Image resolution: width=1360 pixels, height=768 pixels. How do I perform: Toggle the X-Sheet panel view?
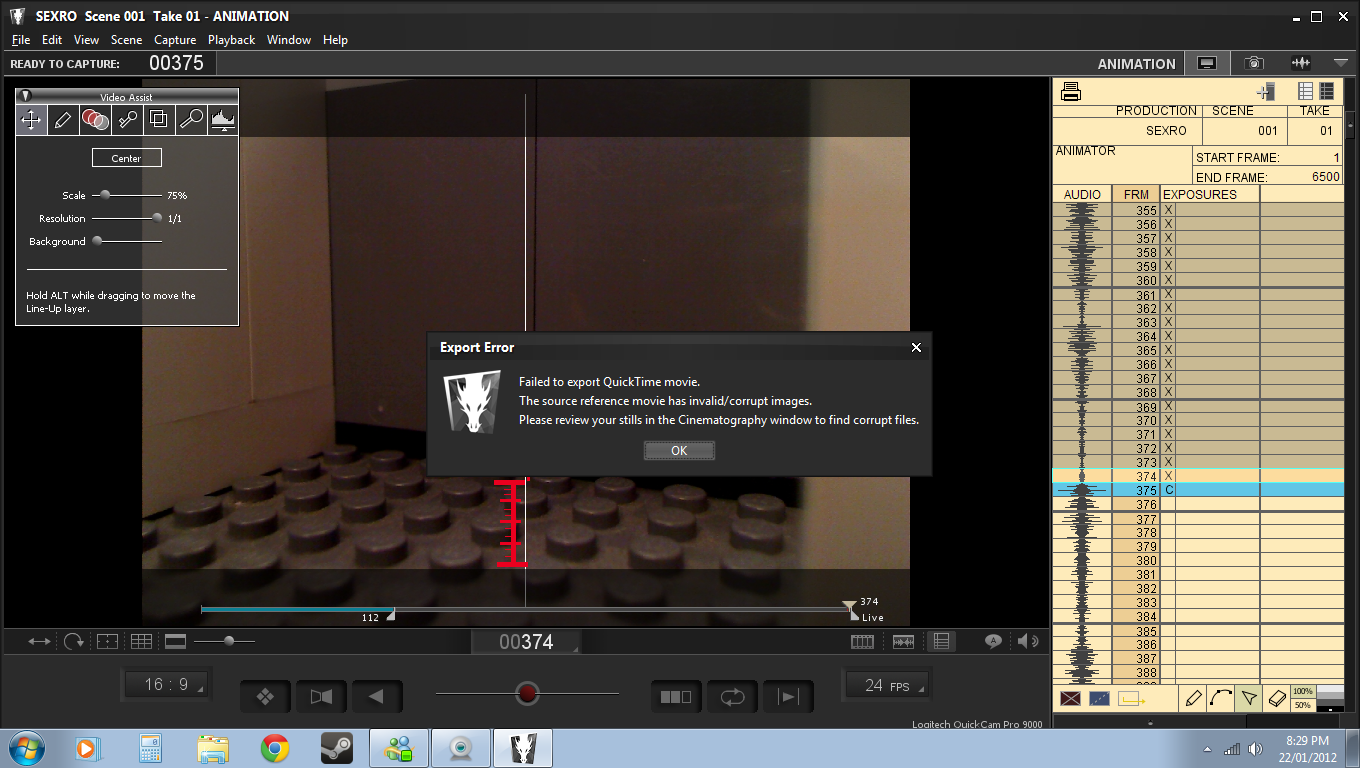click(x=941, y=641)
